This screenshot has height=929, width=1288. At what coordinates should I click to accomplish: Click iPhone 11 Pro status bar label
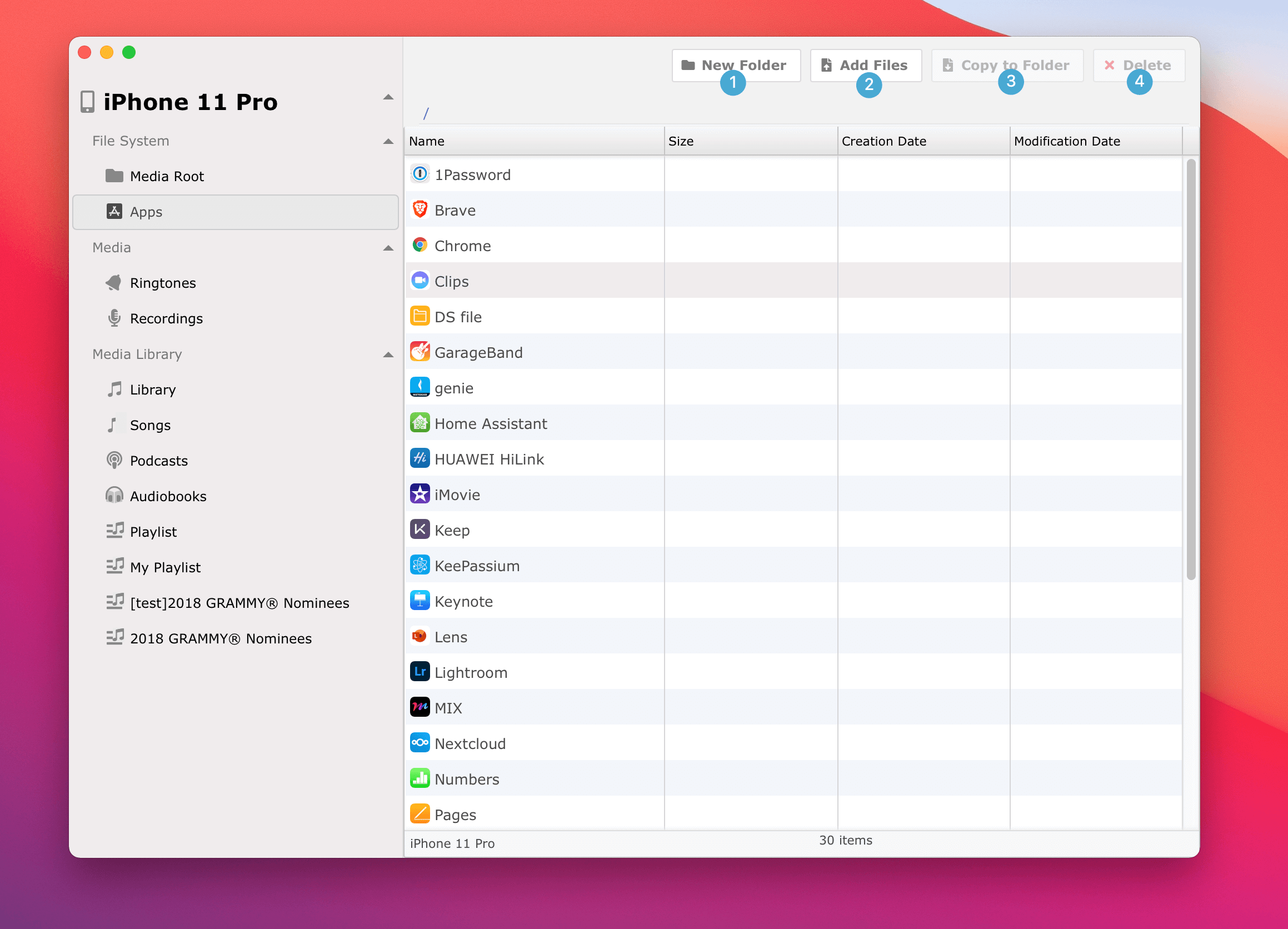coord(452,843)
